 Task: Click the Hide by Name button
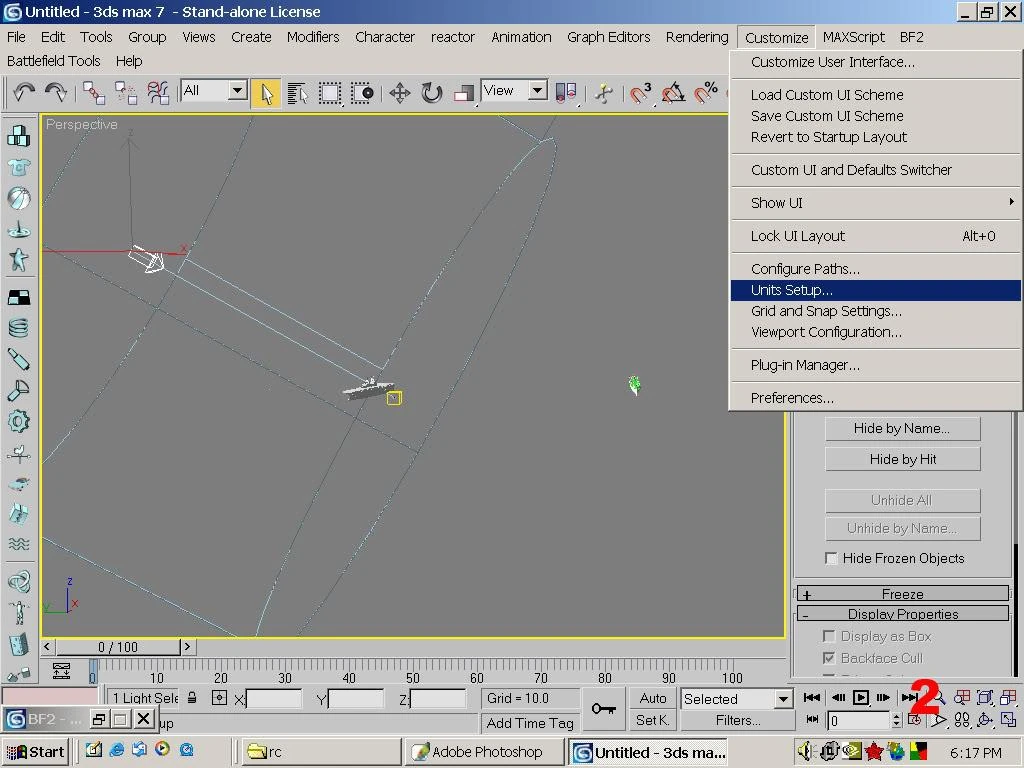pyautogui.click(x=902, y=428)
